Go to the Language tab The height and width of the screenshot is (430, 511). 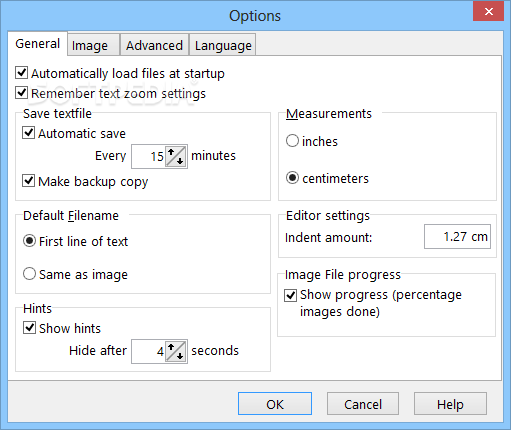(x=223, y=45)
